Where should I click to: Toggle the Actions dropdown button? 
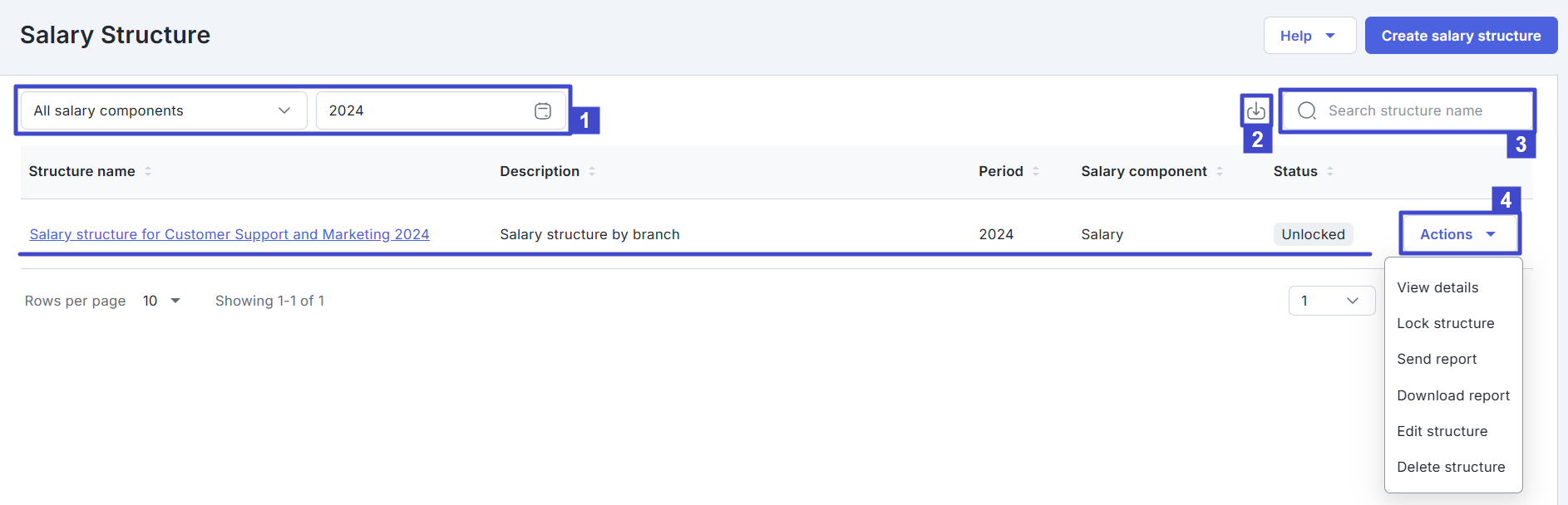click(1458, 234)
